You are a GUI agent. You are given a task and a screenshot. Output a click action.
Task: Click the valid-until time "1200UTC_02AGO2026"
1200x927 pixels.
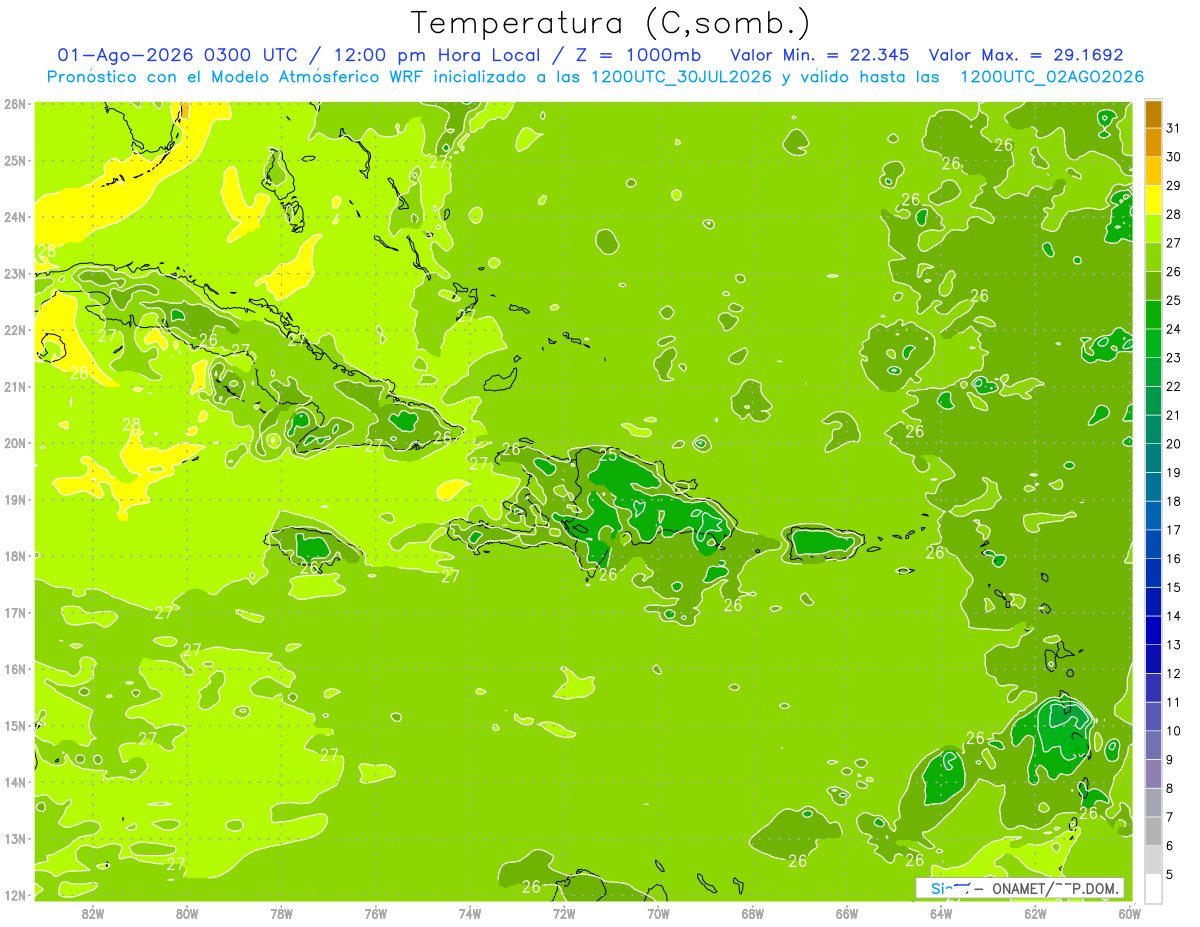click(x=1051, y=77)
